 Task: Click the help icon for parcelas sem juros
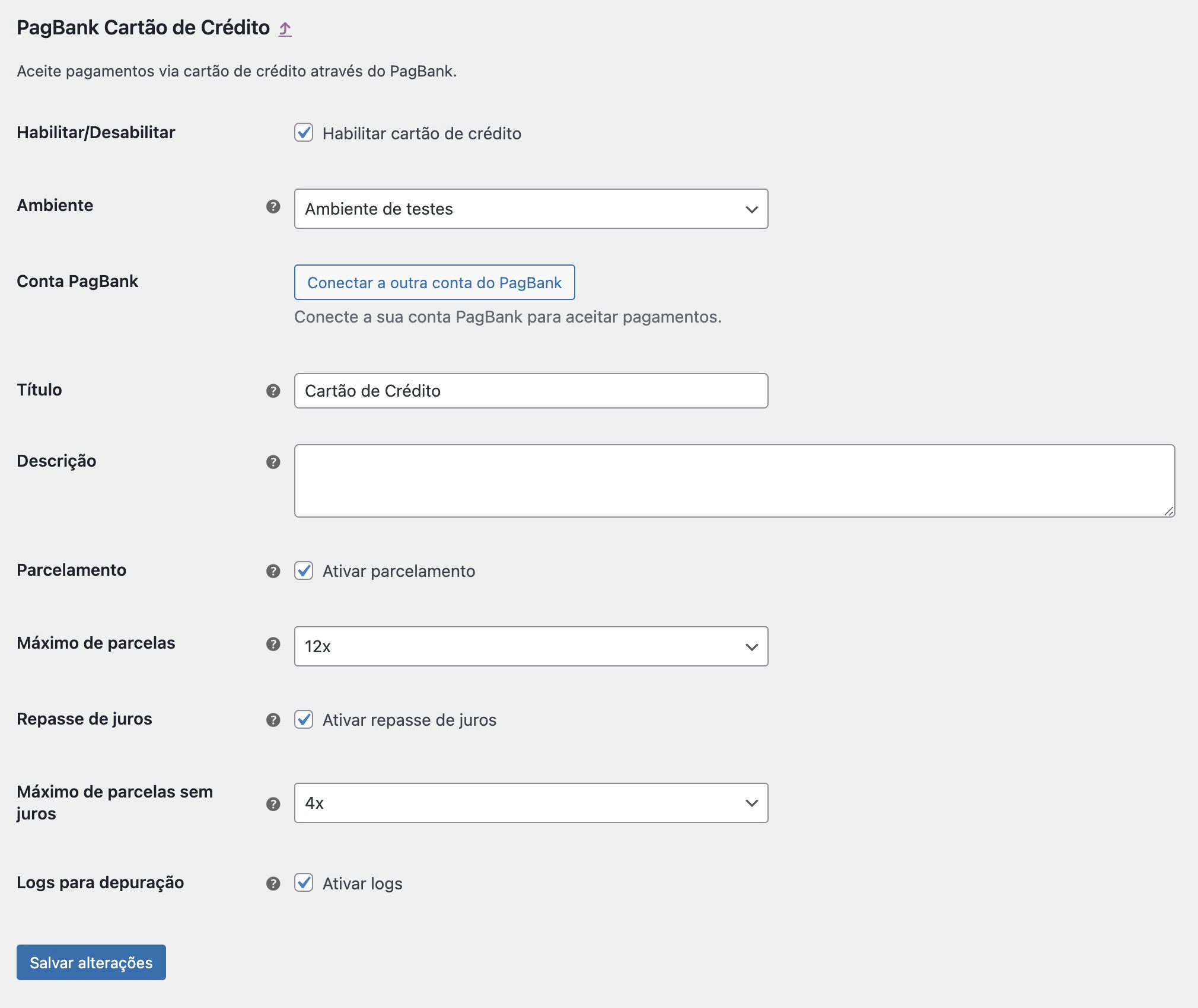click(x=273, y=804)
